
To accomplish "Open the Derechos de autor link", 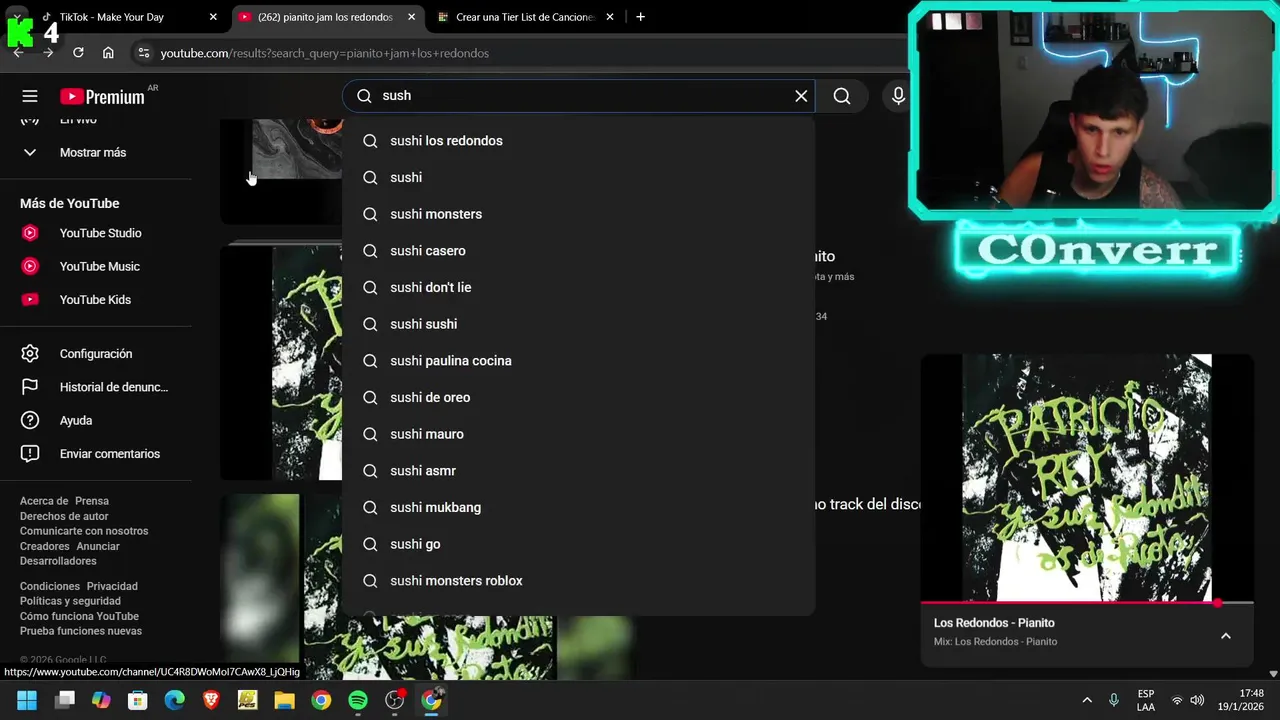I will (64, 516).
